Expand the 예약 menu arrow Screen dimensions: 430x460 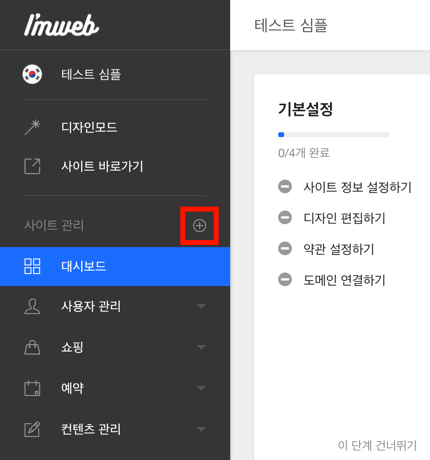[201, 388]
